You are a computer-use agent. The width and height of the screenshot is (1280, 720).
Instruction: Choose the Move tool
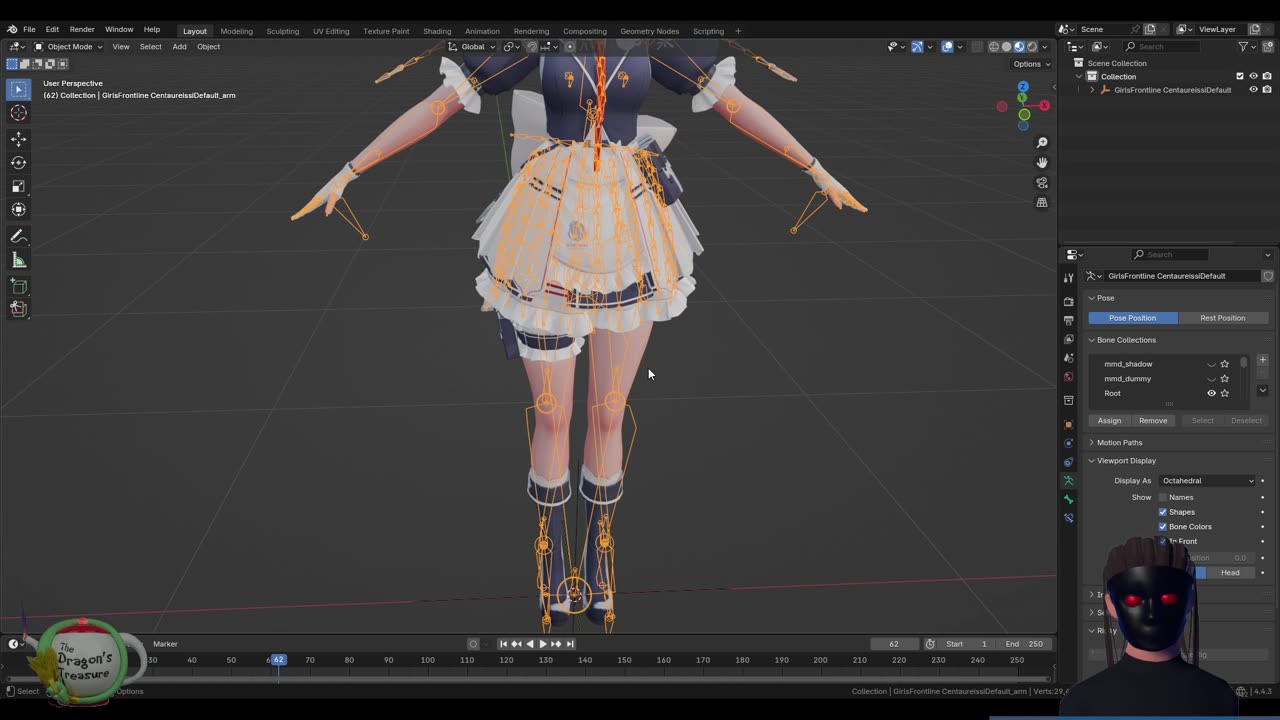[18, 139]
